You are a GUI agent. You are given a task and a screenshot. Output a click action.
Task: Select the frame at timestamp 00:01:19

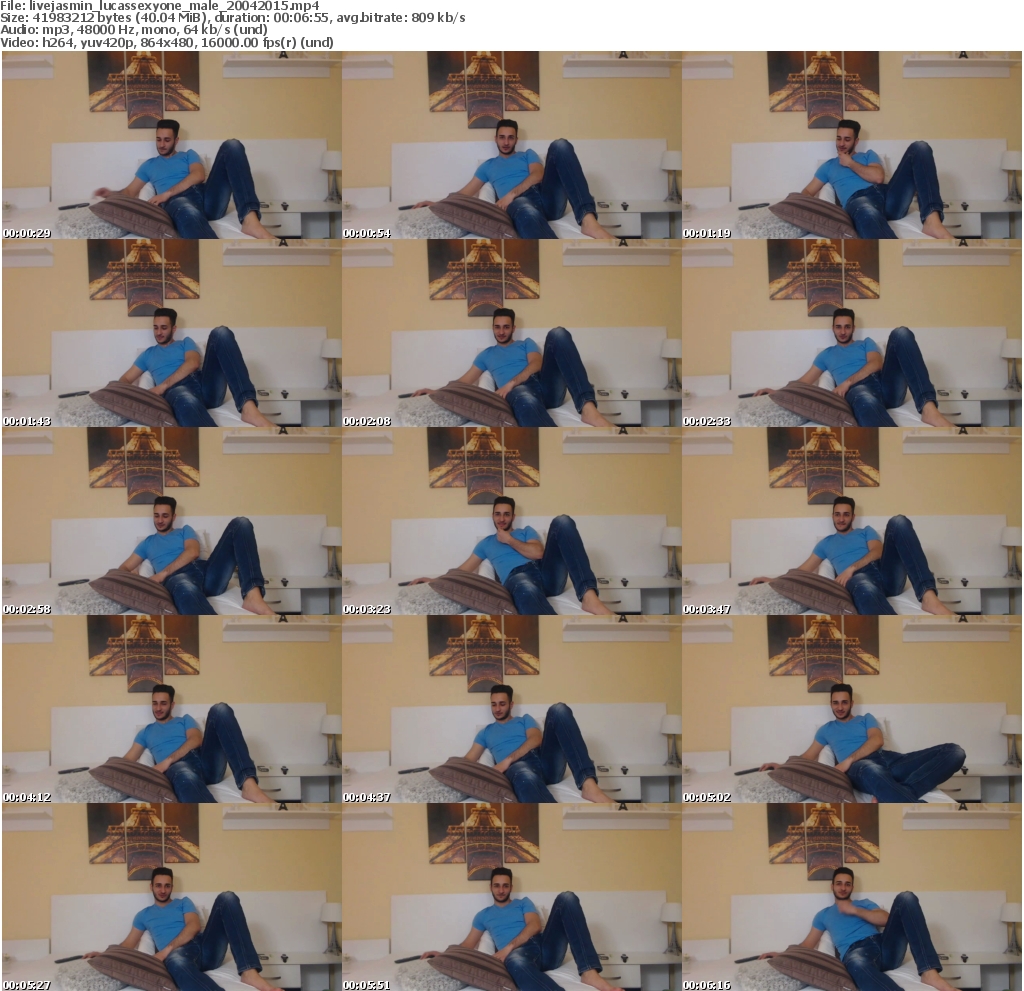pos(852,145)
